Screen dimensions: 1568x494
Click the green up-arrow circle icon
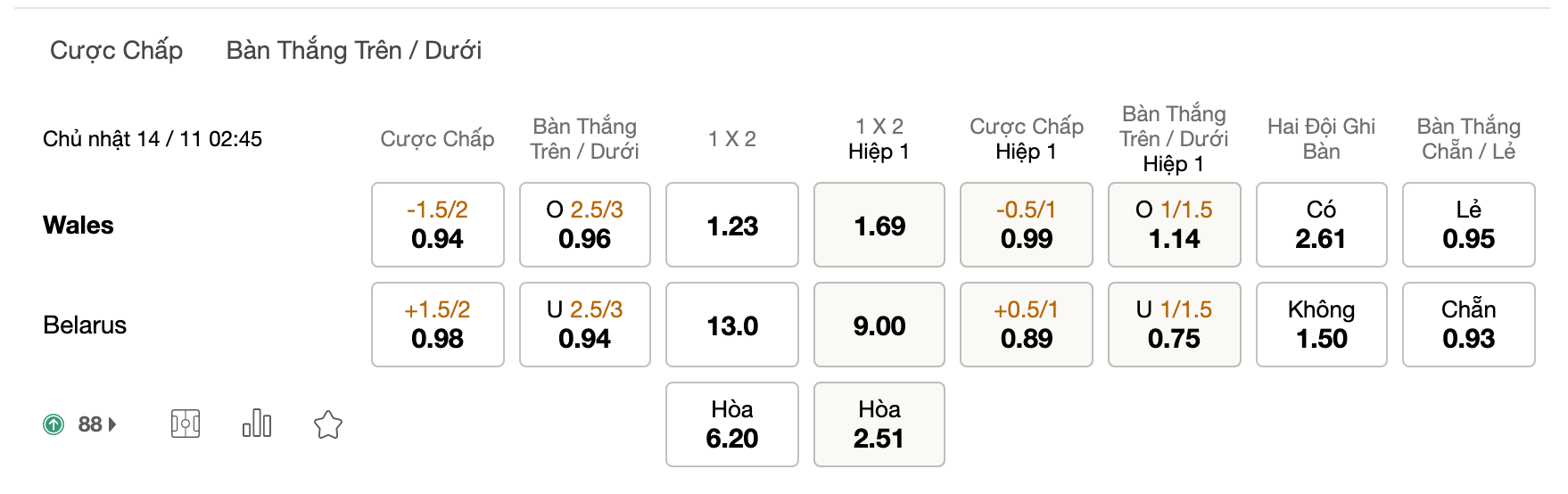54,424
